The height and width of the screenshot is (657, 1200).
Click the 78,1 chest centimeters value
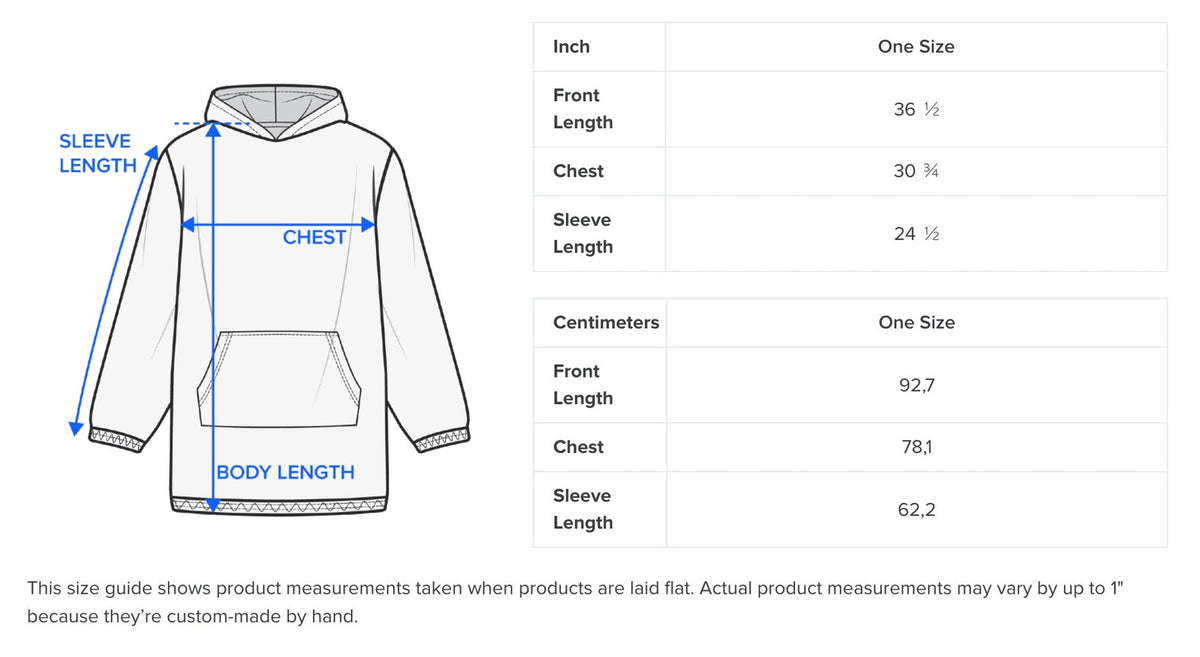915,447
